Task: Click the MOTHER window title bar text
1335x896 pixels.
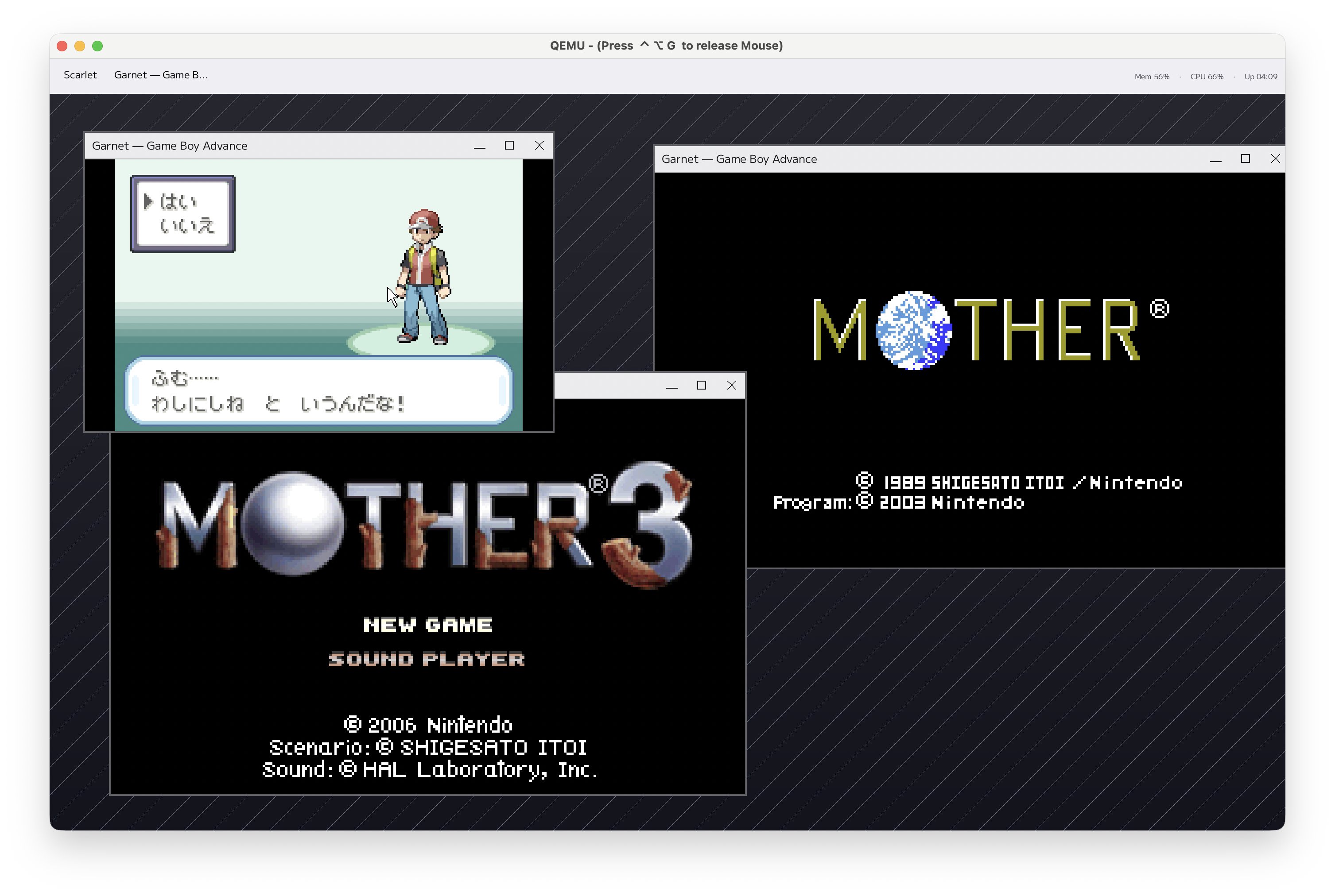Action: [739, 159]
